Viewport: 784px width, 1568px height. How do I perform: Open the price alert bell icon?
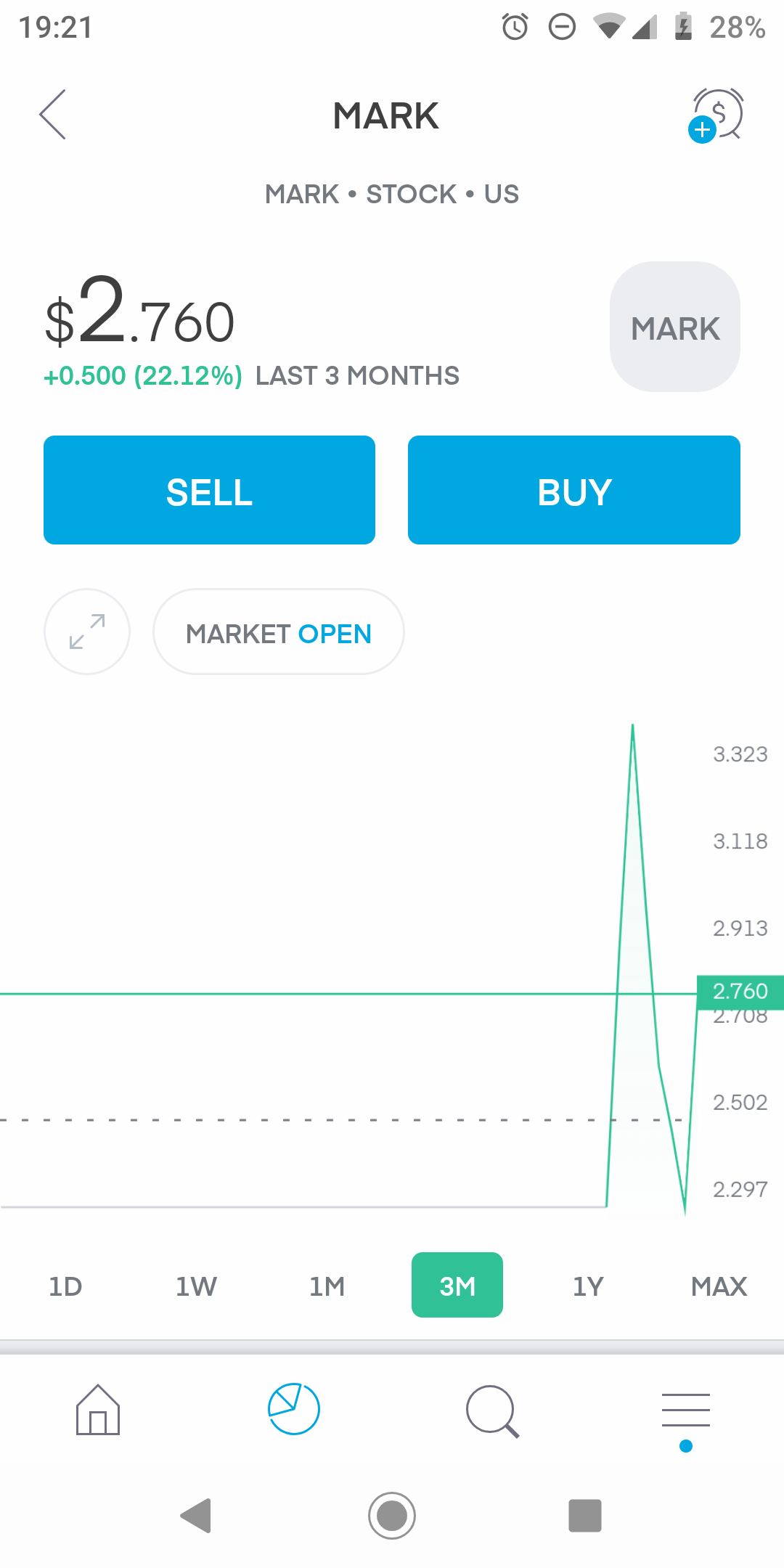[716, 115]
